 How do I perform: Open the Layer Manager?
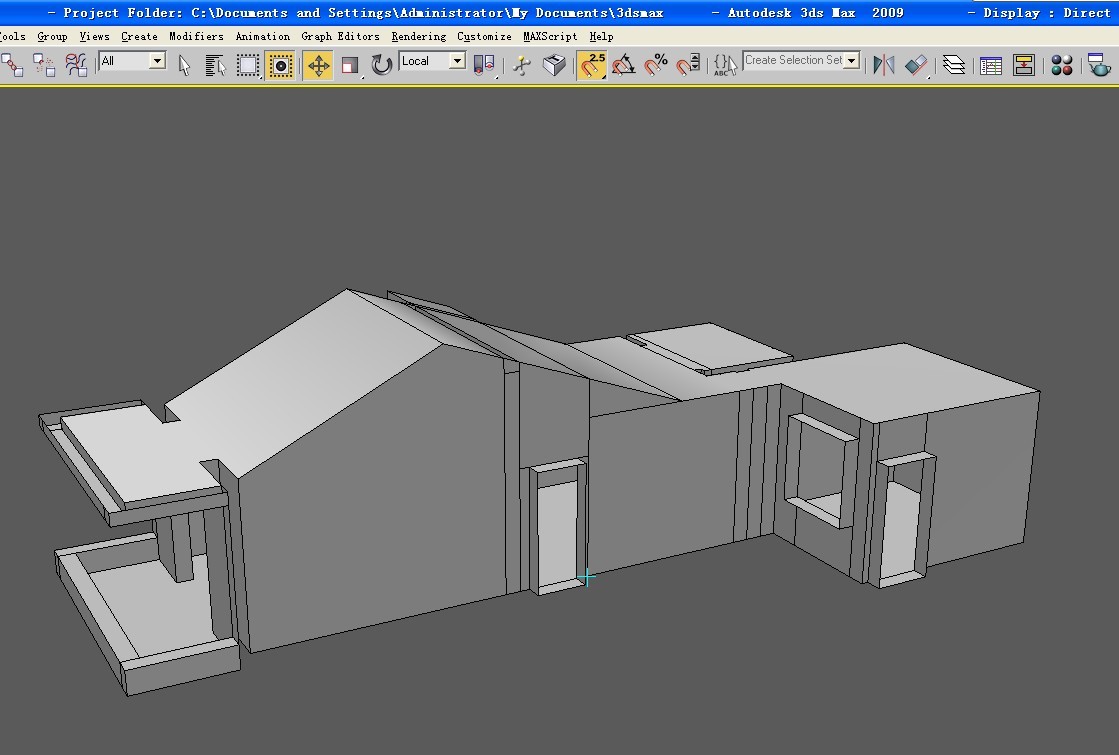(x=953, y=66)
